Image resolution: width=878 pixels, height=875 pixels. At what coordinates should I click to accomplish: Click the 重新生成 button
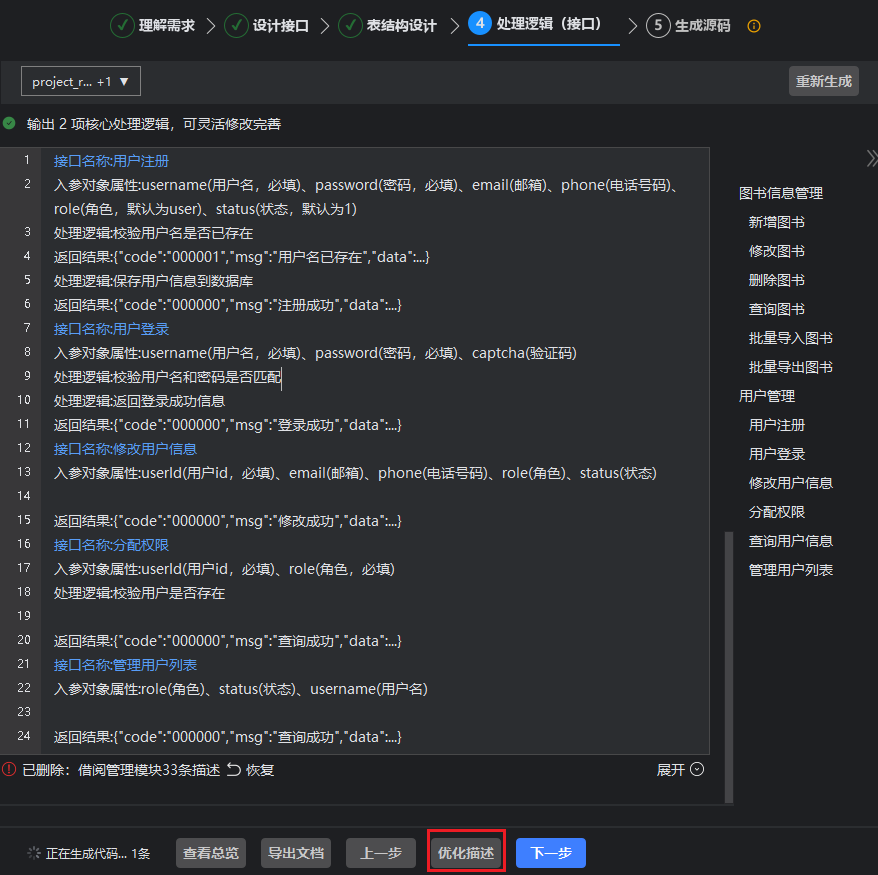pyautogui.click(x=823, y=81)
